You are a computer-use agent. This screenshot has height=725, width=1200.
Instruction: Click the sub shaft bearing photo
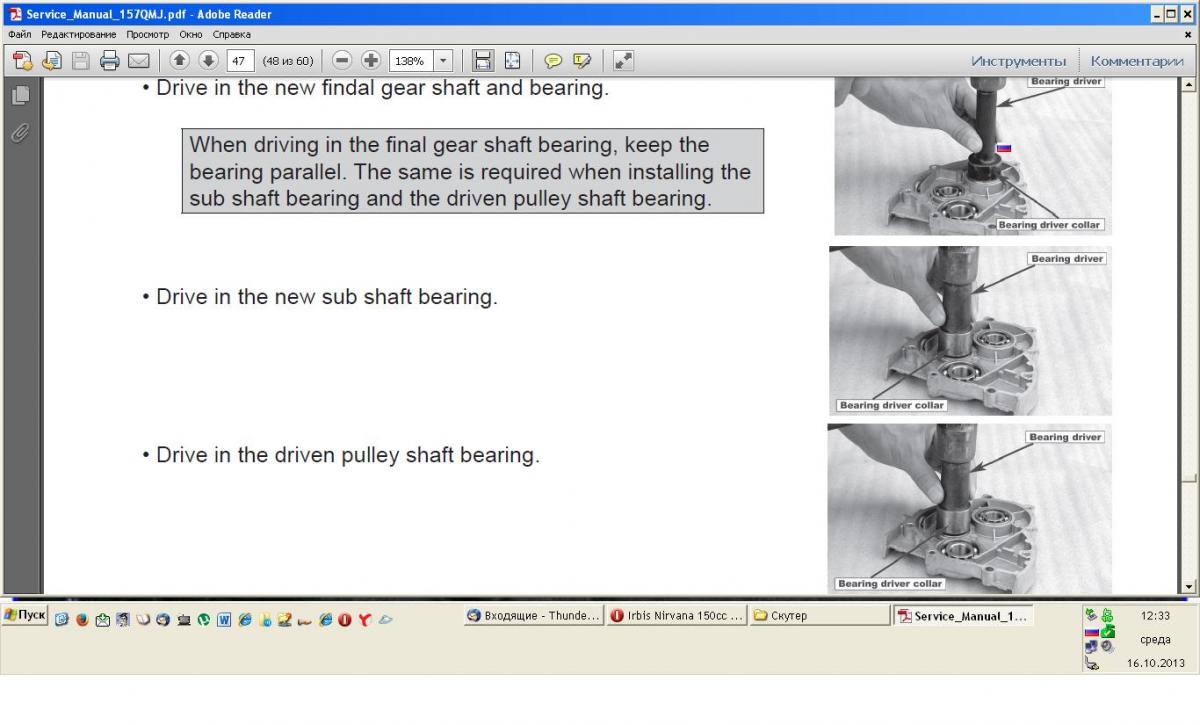(x=970, y=331)
